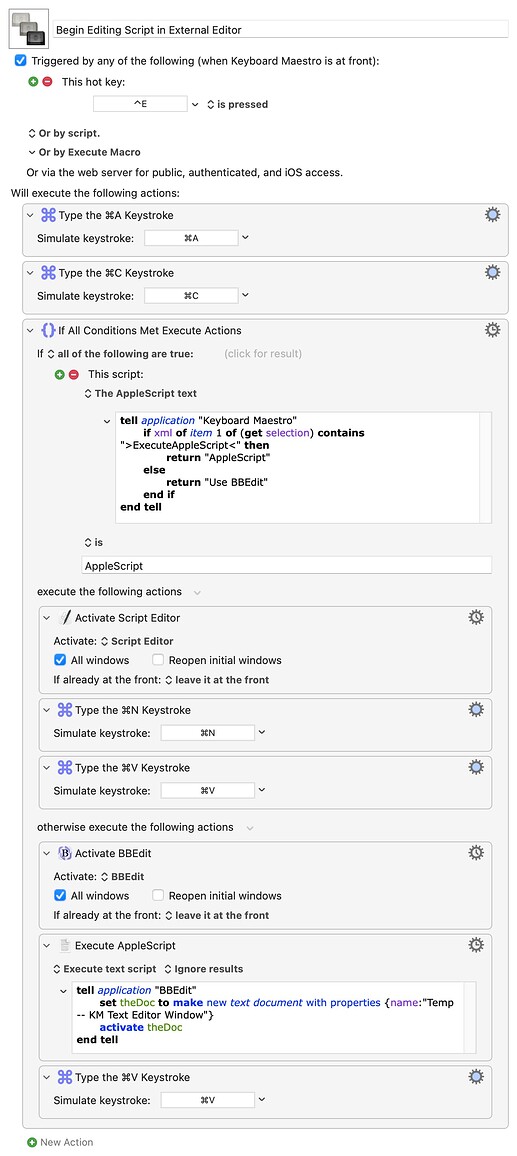The width and height of the screenshot is (517, 1156).
Task: Click inside the BBEdit AppleScript code
Action: click(x=274, y=1017)
